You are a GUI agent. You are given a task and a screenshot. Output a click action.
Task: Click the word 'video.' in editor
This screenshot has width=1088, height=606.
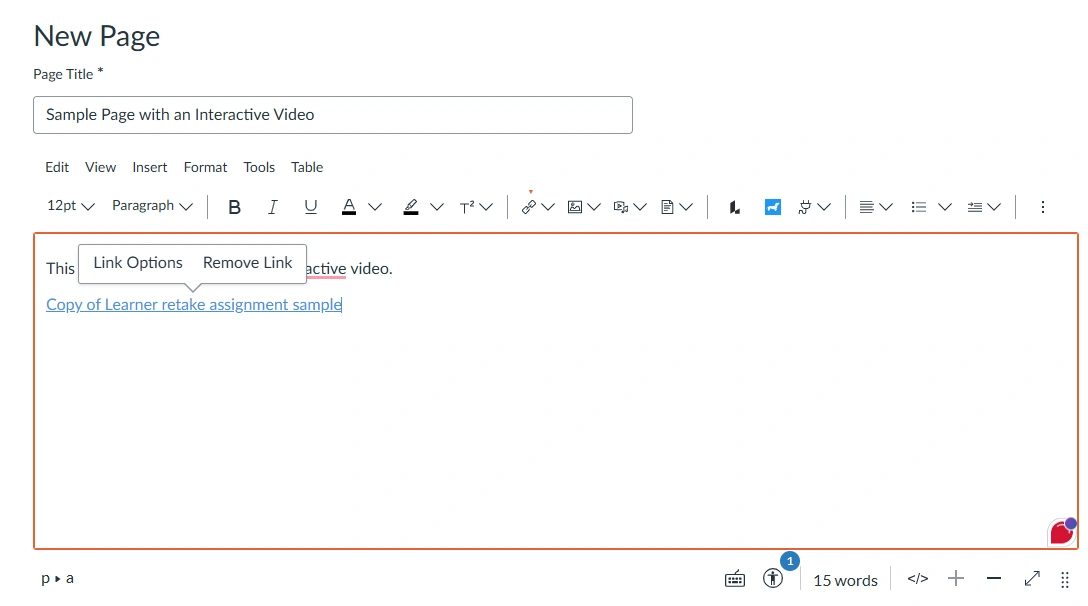(371, 269)
